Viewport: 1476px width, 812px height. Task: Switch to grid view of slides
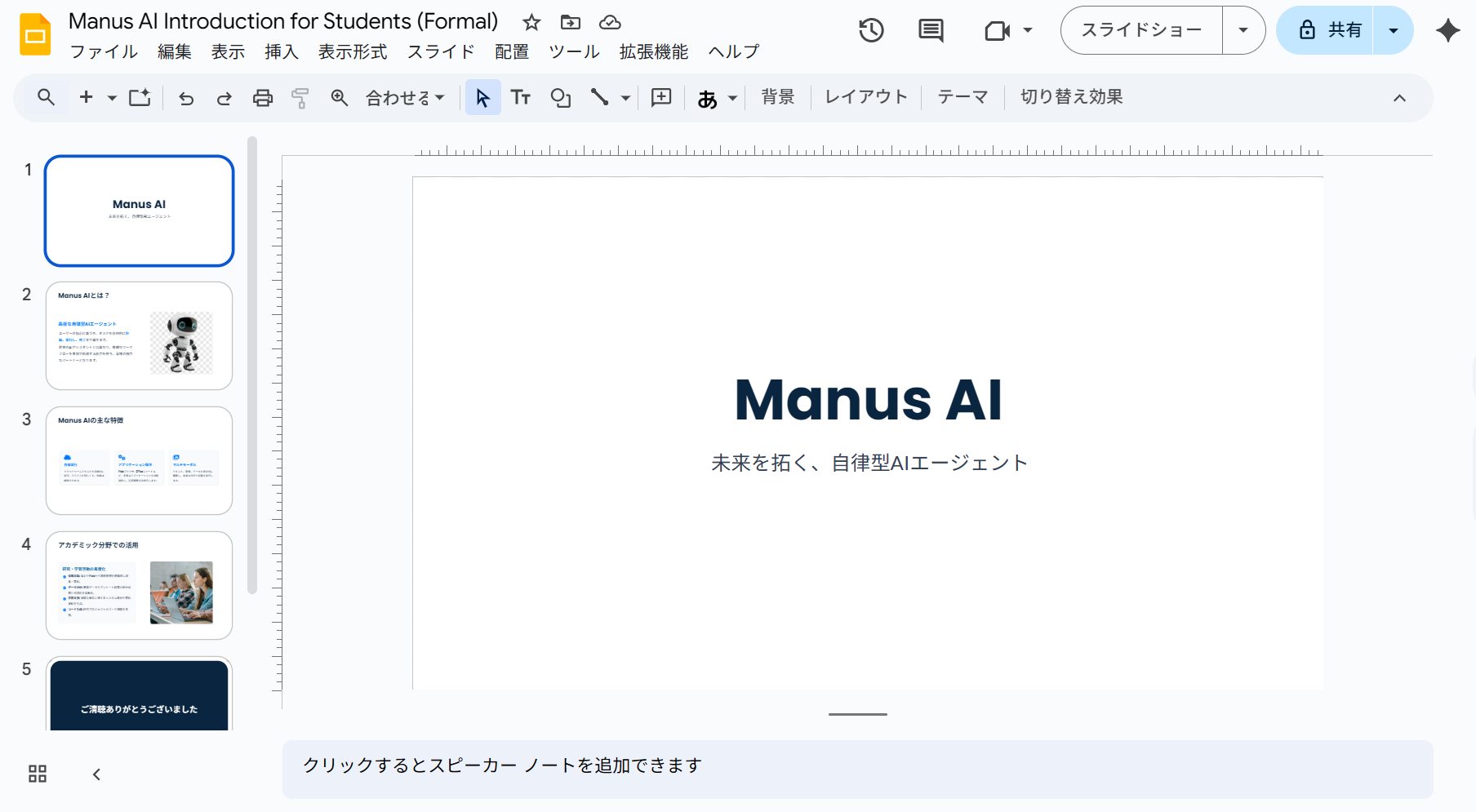[x=38, y=774]
